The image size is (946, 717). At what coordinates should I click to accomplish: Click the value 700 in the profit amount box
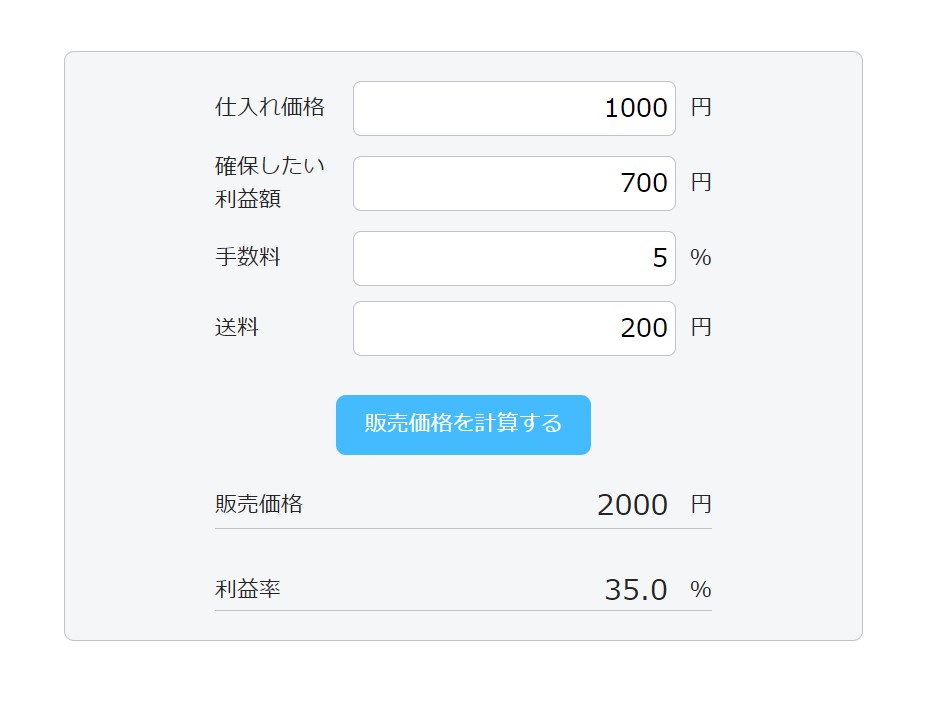click(x=648, y=182)
